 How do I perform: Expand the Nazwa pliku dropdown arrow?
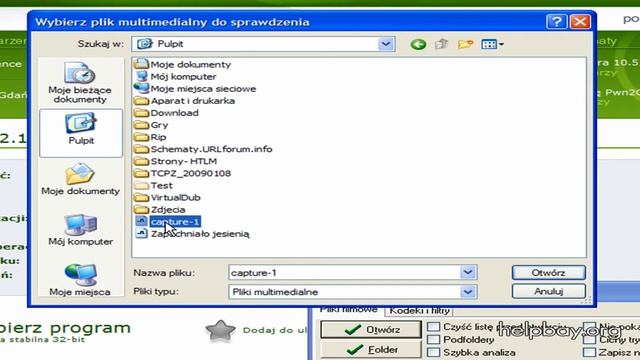click(x=468, y=272)
